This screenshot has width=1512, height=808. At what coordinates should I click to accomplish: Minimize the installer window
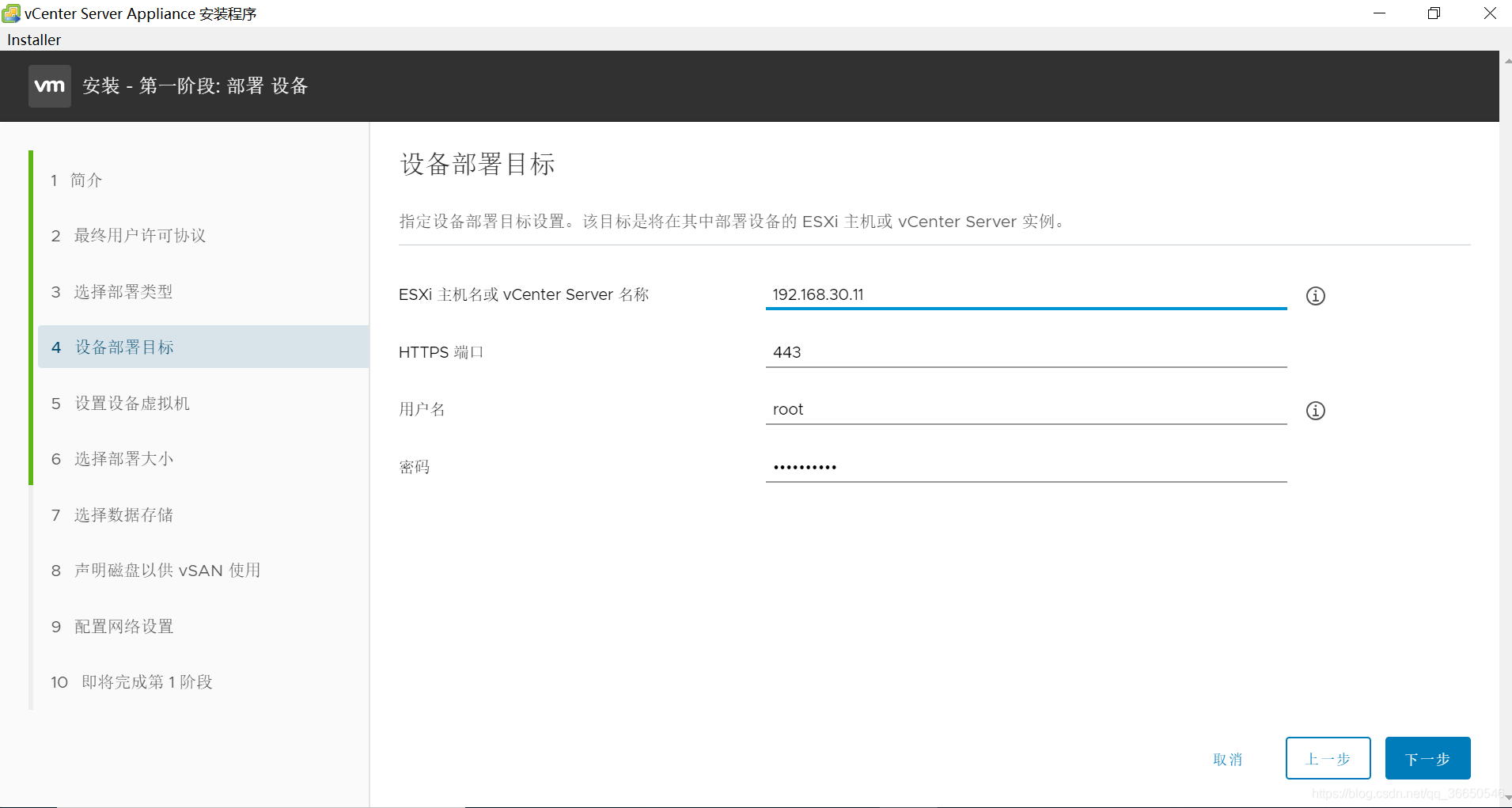pos(1380,13)
